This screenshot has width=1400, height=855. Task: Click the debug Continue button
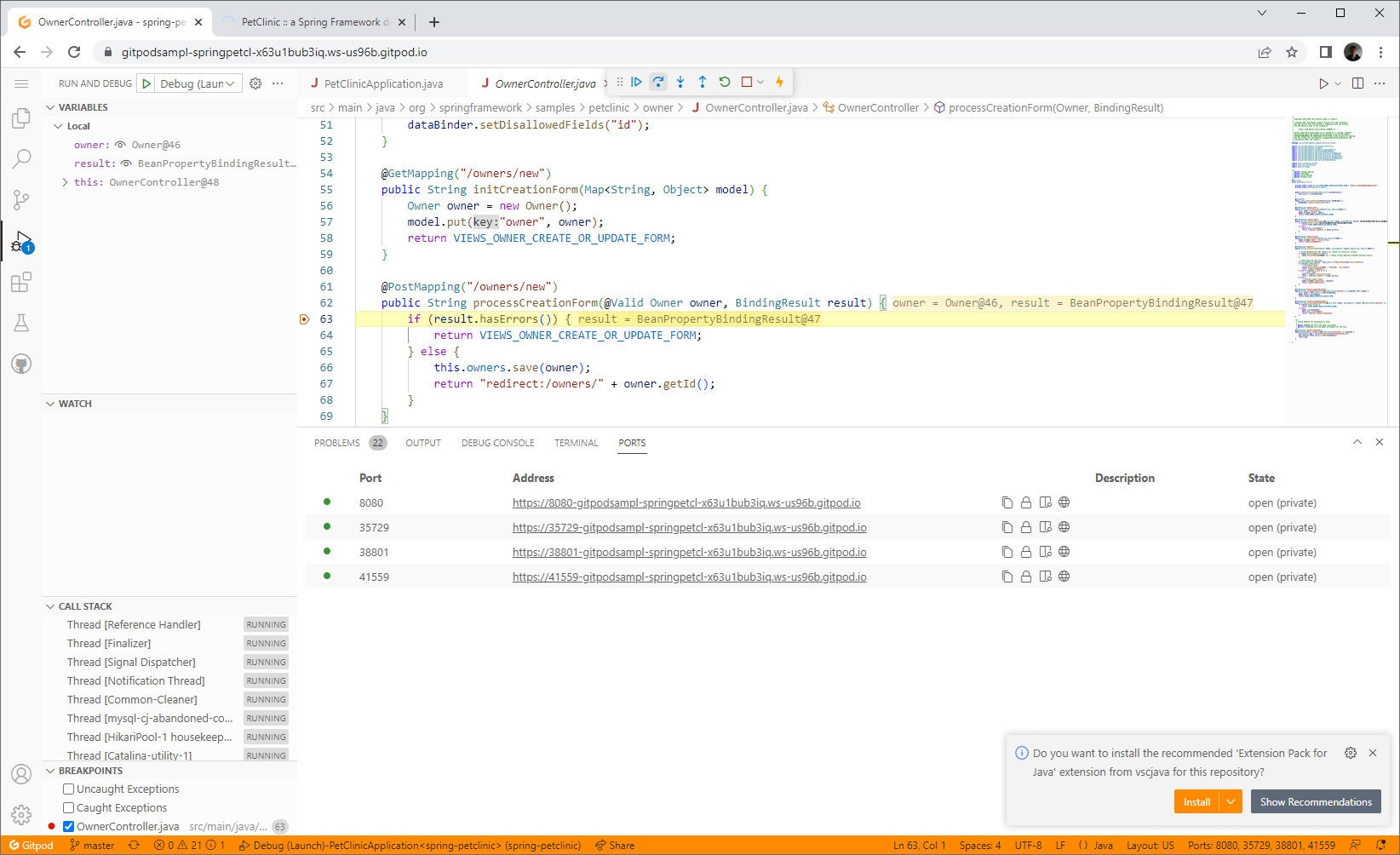(636, 82)
